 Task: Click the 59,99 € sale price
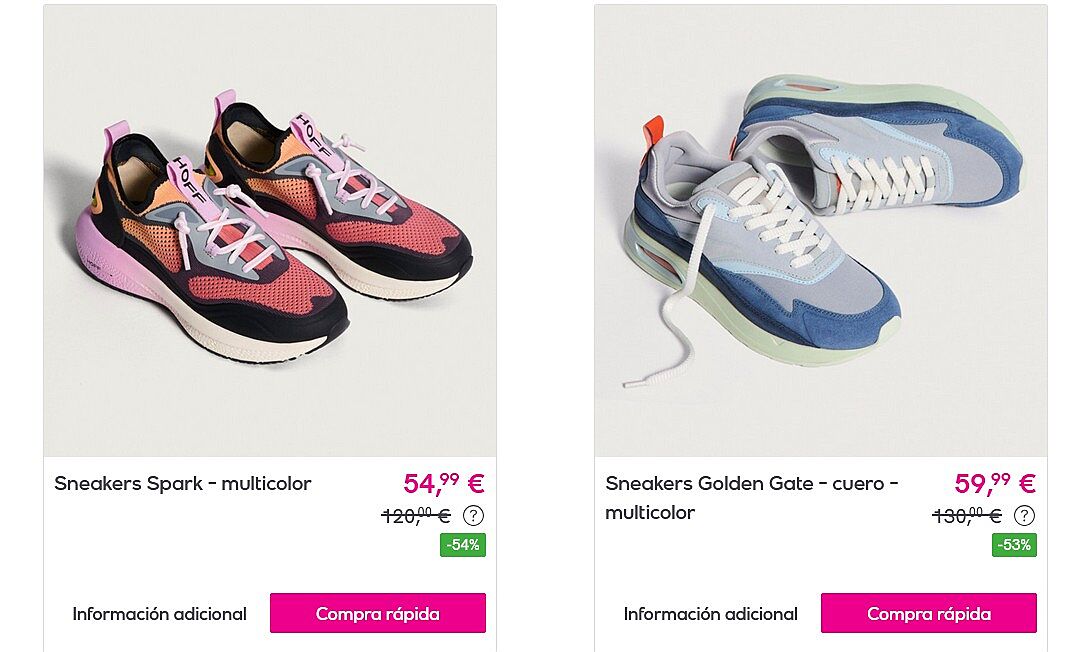click(995, 483)
